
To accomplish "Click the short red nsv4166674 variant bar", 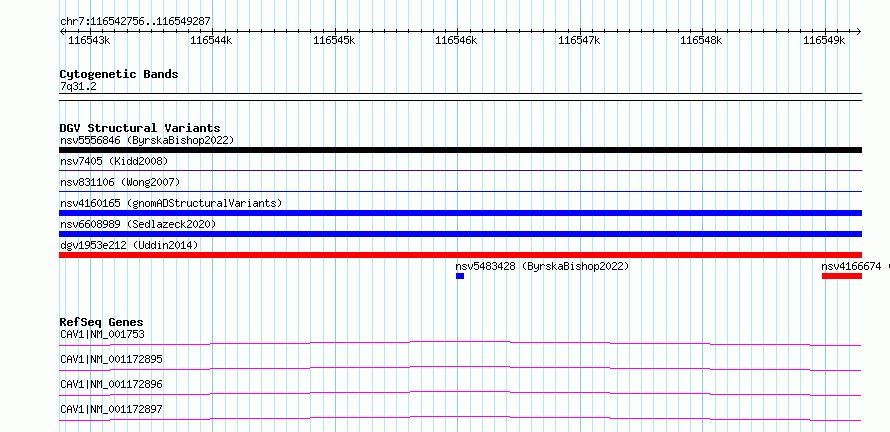I will [x=842, y=276].
